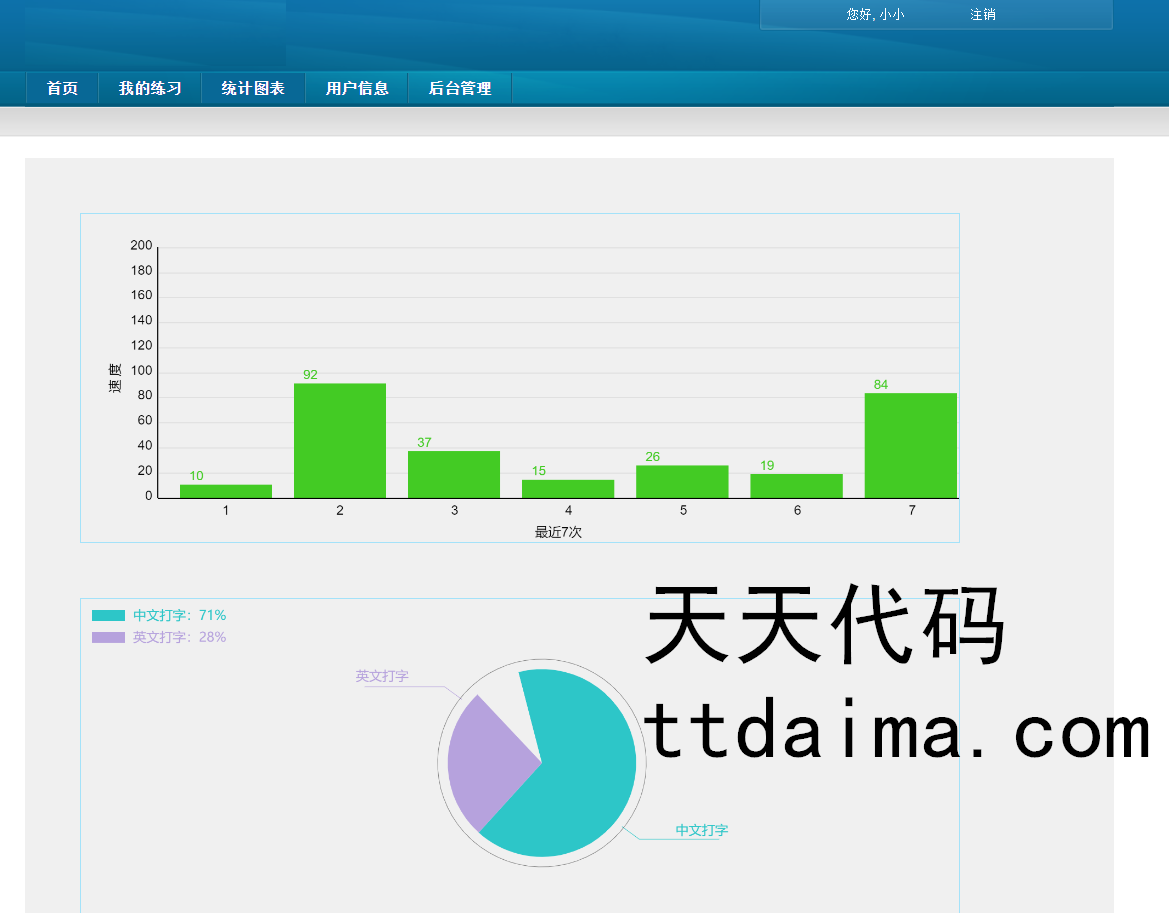Open the 用户信息 menu item

357,89
